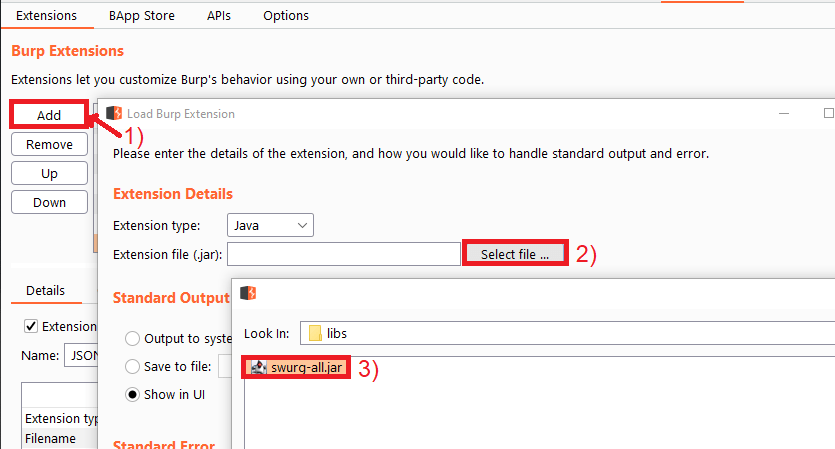The image size is (835, 449).
Task: Choose the Save to file radio option
Action: 132,367
